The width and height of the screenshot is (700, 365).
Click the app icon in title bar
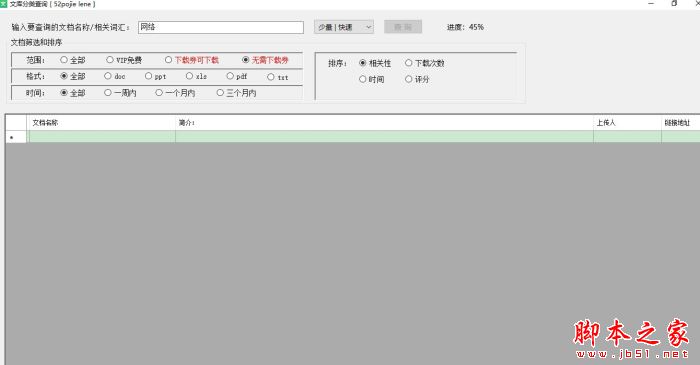coord(4,4)
